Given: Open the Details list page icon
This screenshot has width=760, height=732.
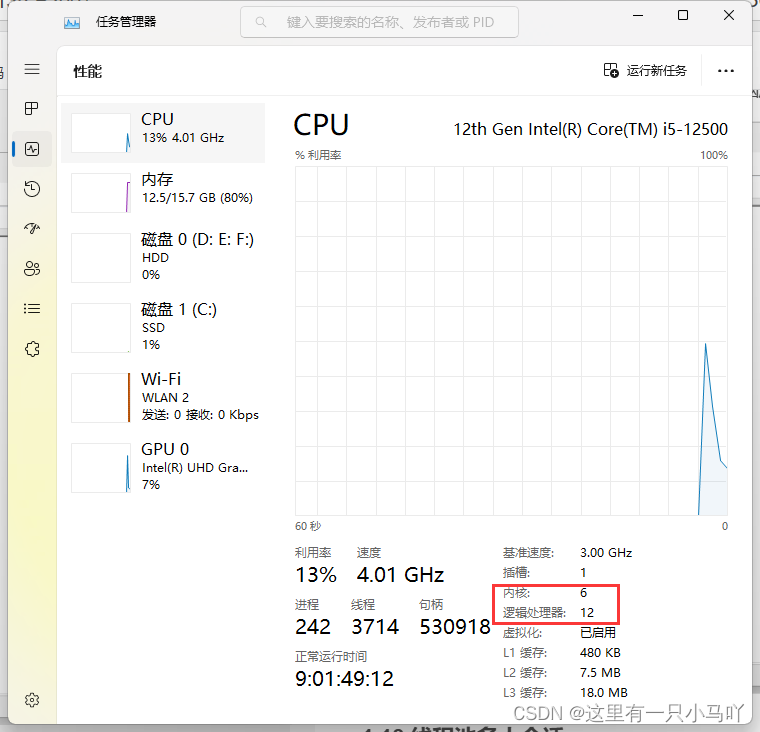Looking at the screenshot, I should [x=32, y=308].
